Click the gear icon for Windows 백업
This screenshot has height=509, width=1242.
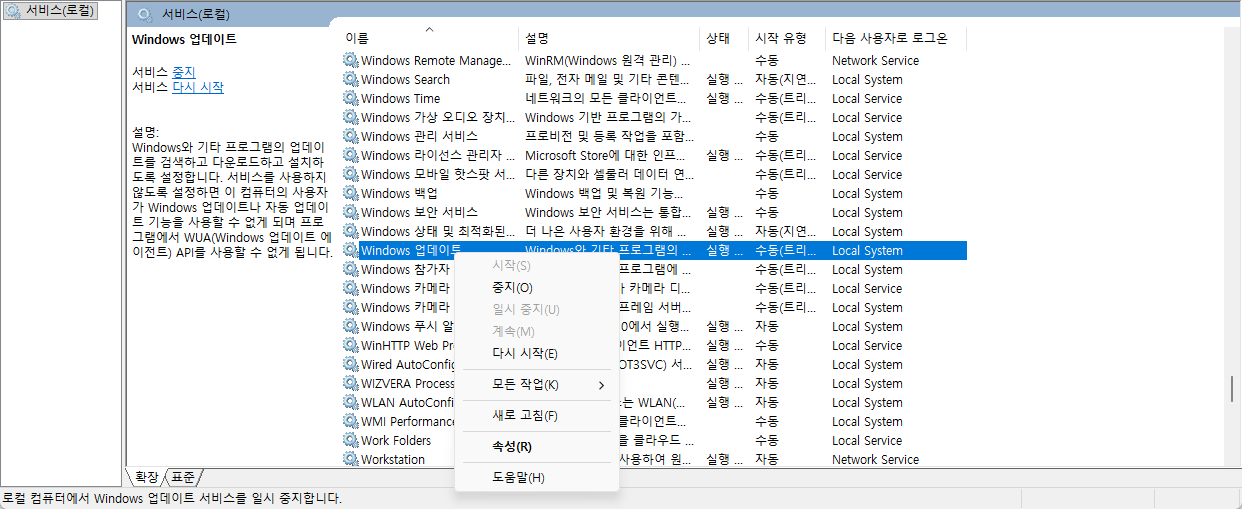point(350,193)
